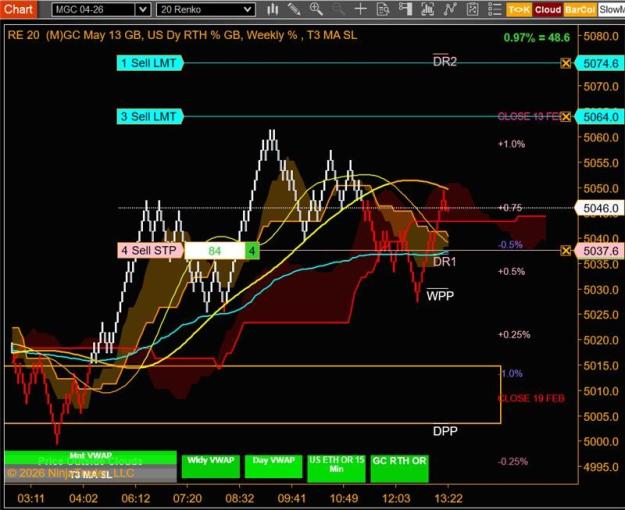
Task: Toggle the T<>K button
Action: [x=519, y=10]
